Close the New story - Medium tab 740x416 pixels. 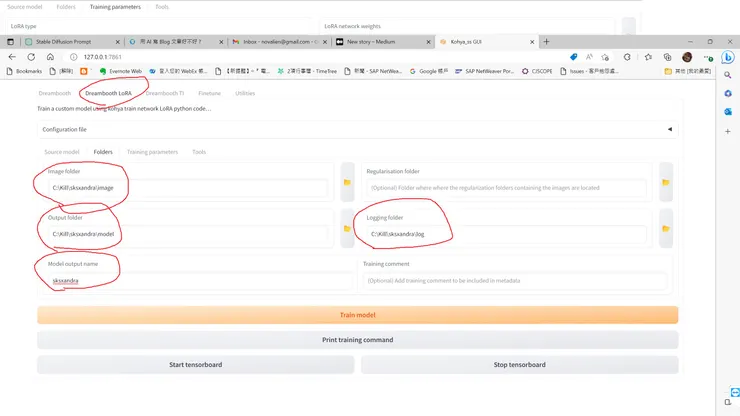pos(429,42)
